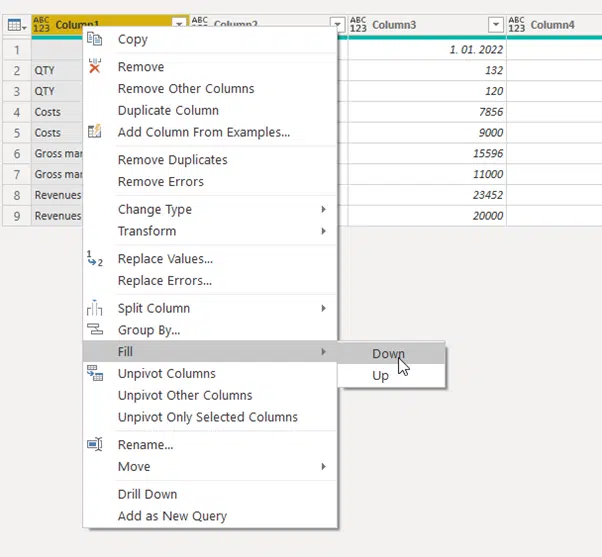Click the Rename icon
The image size is (602, 557).
(94, 444)
